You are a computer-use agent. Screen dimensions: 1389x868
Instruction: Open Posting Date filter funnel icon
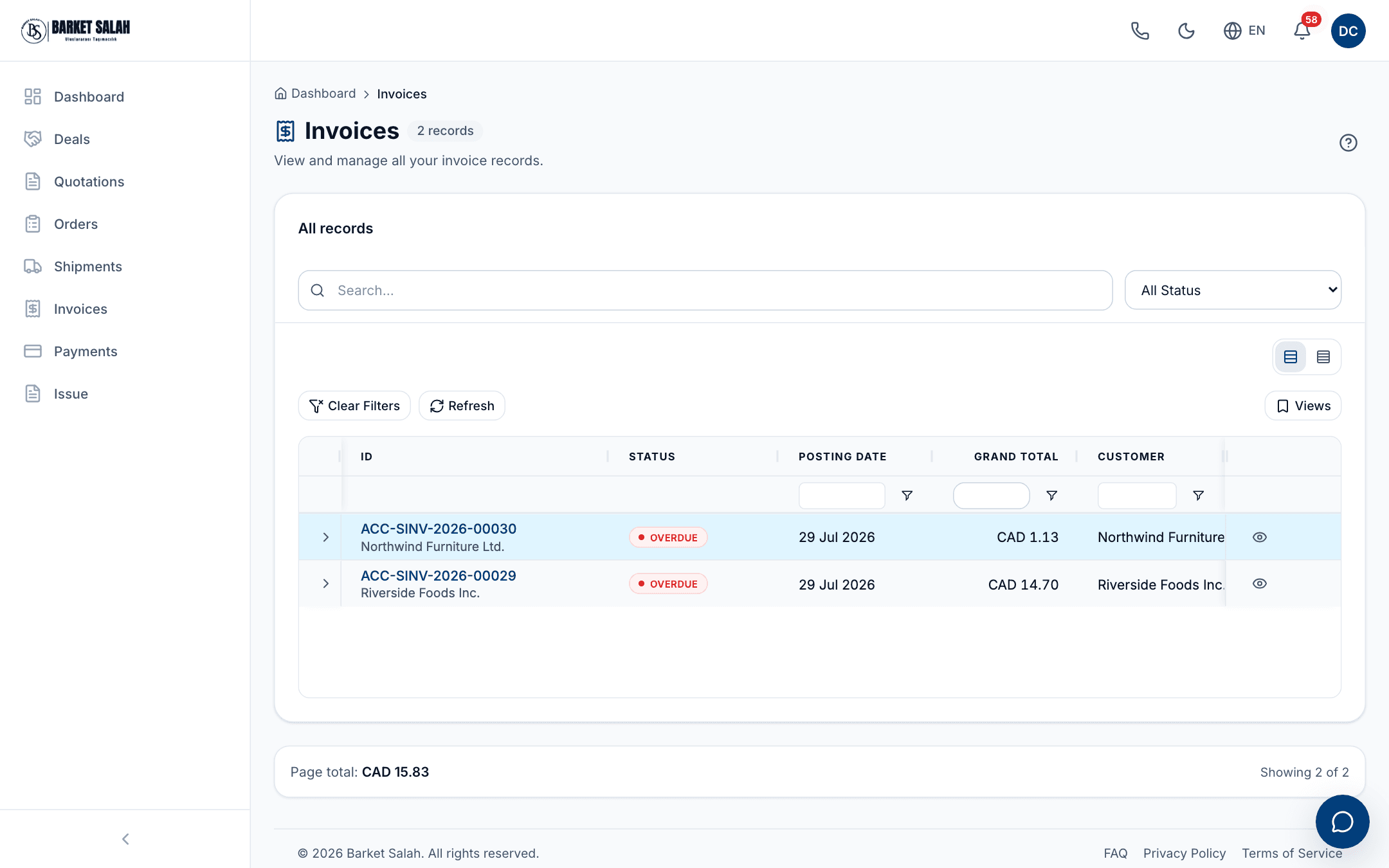pyautogui.click(x=907, y=495)
